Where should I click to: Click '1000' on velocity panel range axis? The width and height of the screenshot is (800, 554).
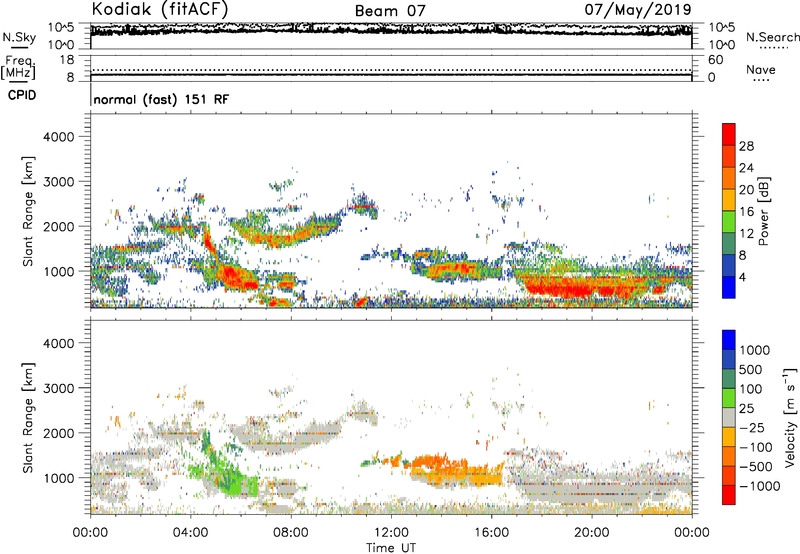point(58,478)
